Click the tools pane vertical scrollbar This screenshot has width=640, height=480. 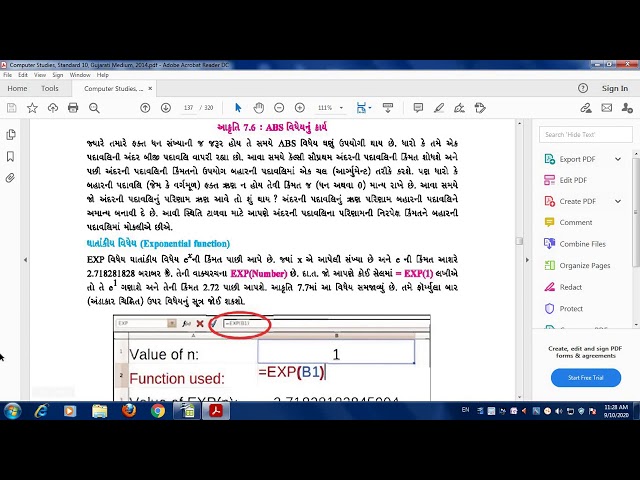coord(636,212)
